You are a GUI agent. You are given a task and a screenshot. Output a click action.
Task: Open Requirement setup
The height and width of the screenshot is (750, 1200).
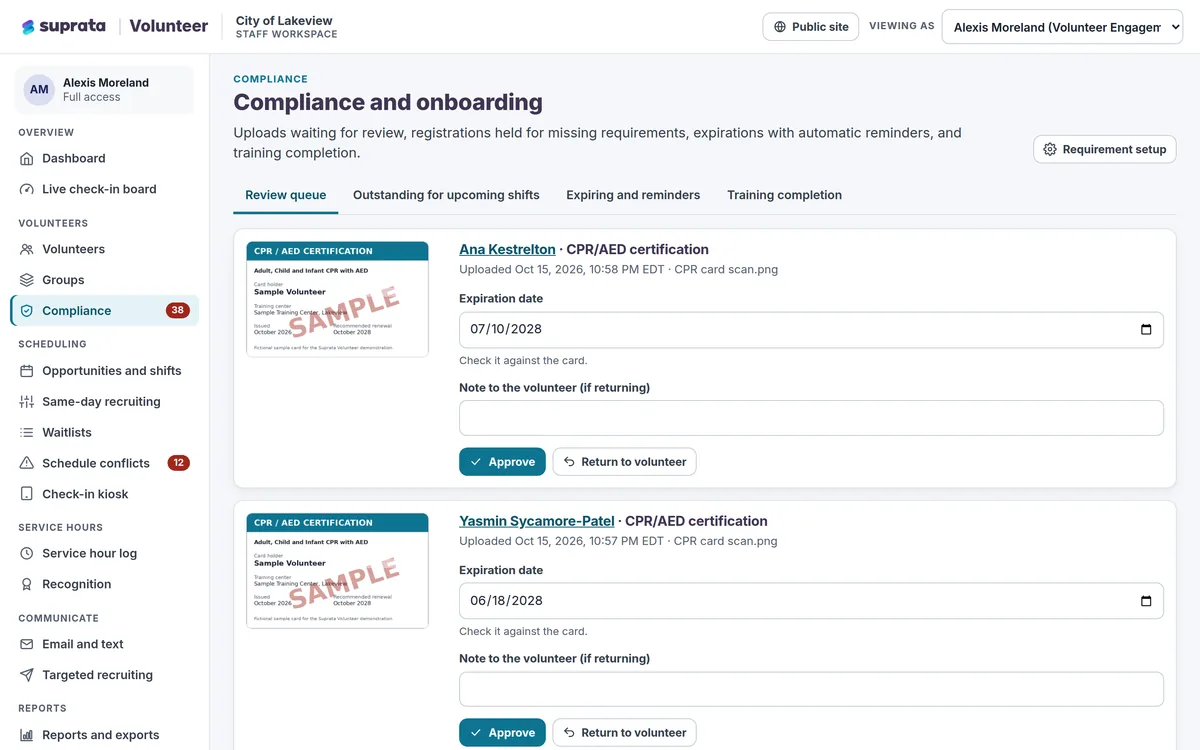point(1104,149)
